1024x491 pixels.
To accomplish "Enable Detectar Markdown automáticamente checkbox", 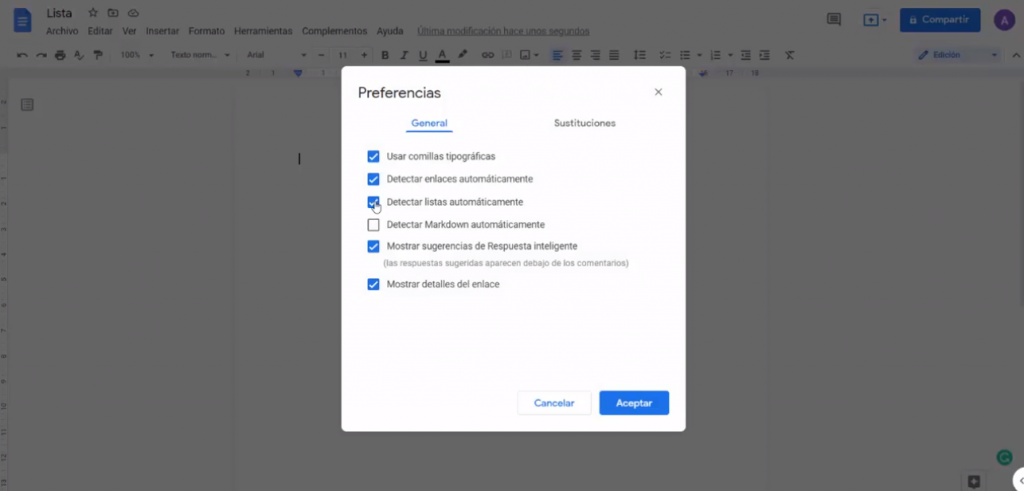I will [x=373, y=225].
